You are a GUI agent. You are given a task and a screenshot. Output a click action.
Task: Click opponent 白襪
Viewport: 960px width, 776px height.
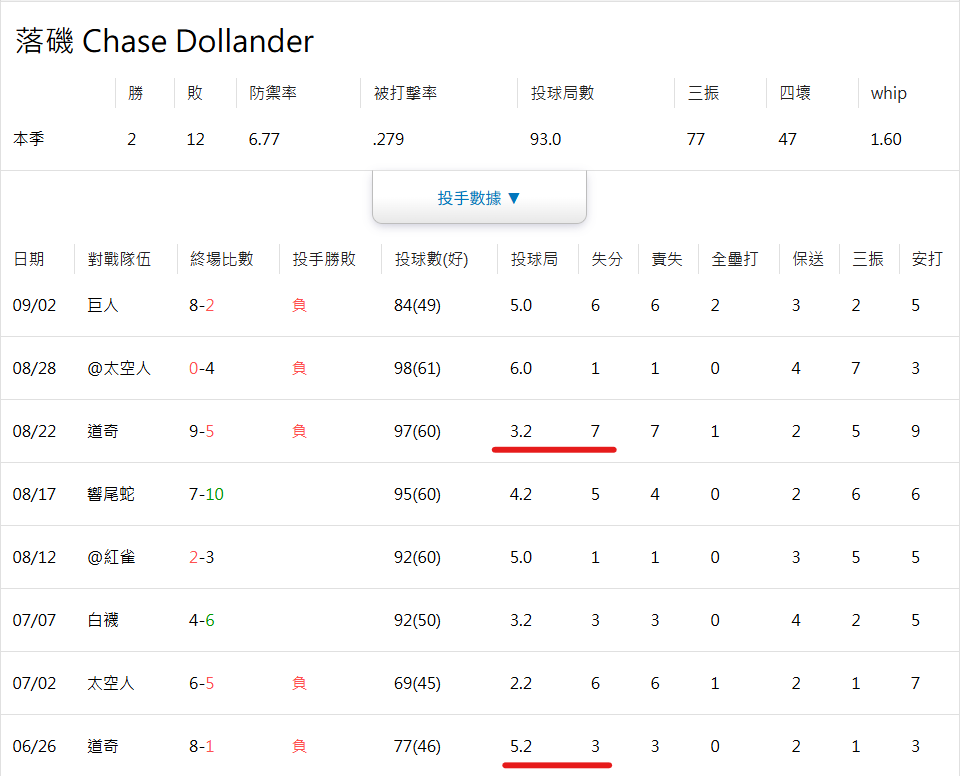(x=103, y=620)
